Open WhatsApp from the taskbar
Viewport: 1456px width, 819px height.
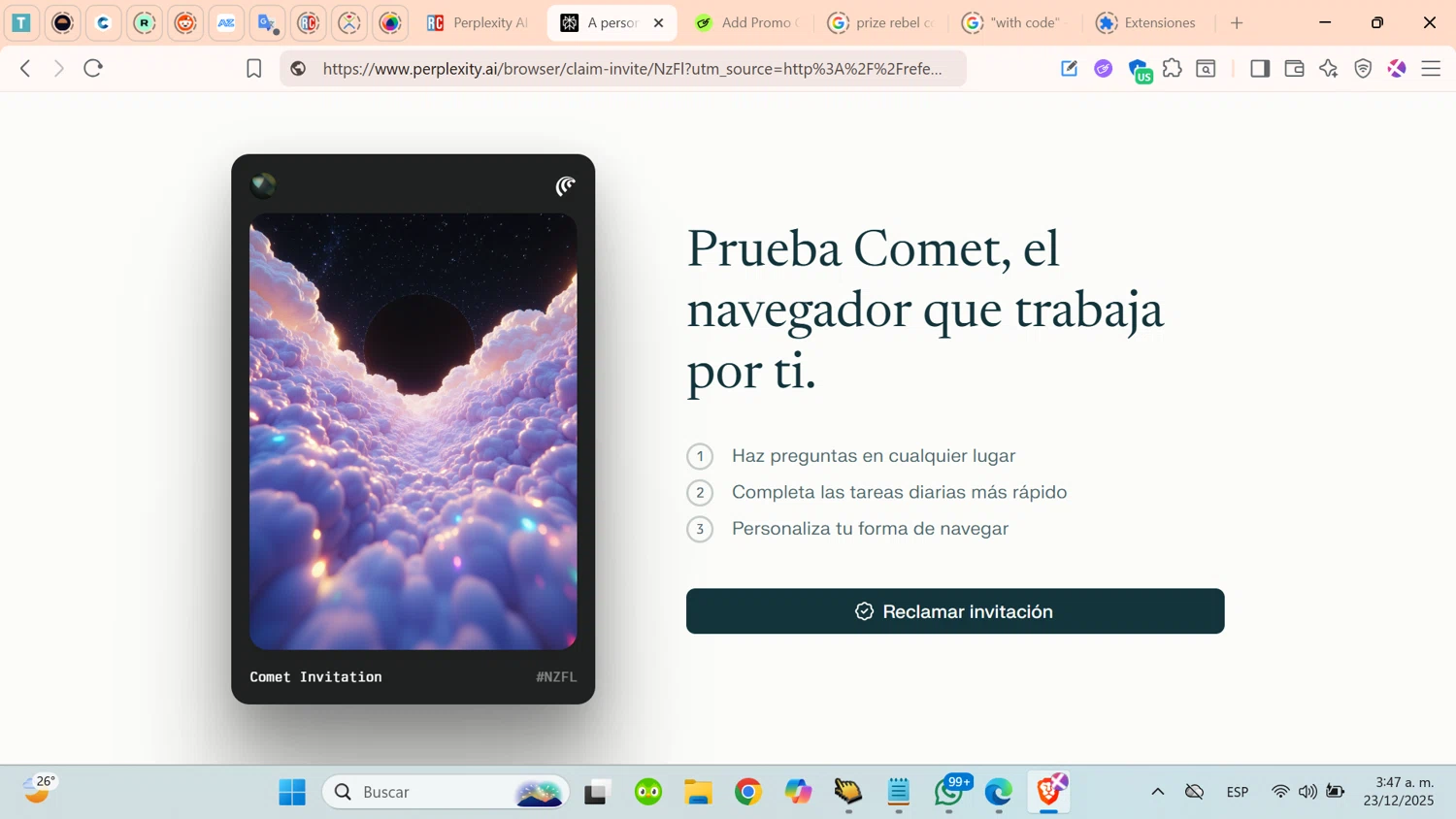(949, 793)
